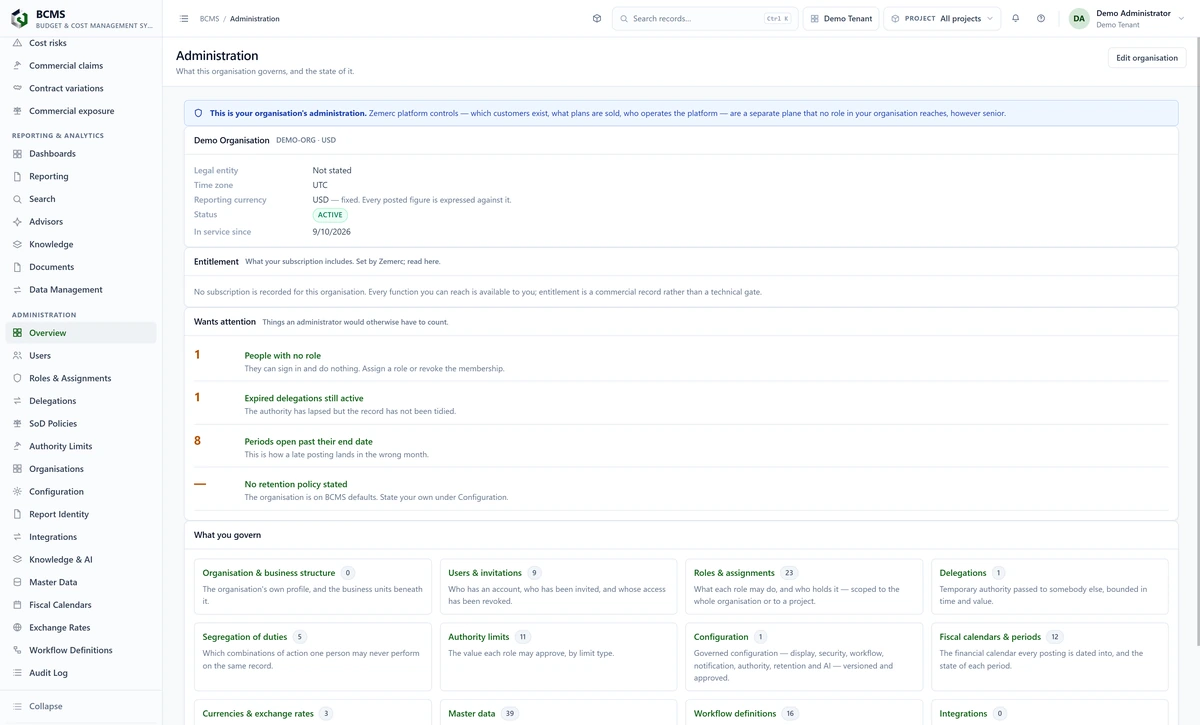Click the Search magnifier icon in sidebar

click(18, 199)
